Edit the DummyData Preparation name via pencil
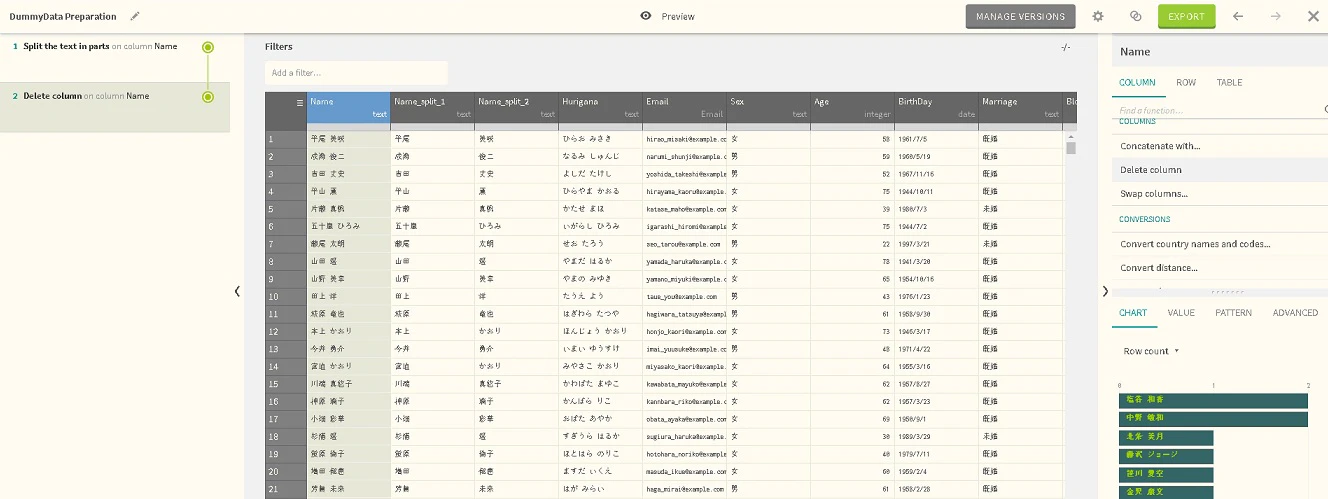Screen dimensions: 1328x499 tap(135, 16)
